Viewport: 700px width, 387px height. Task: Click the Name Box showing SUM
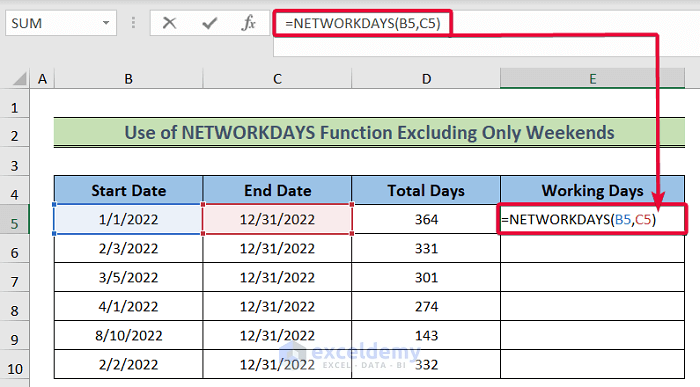61,23
